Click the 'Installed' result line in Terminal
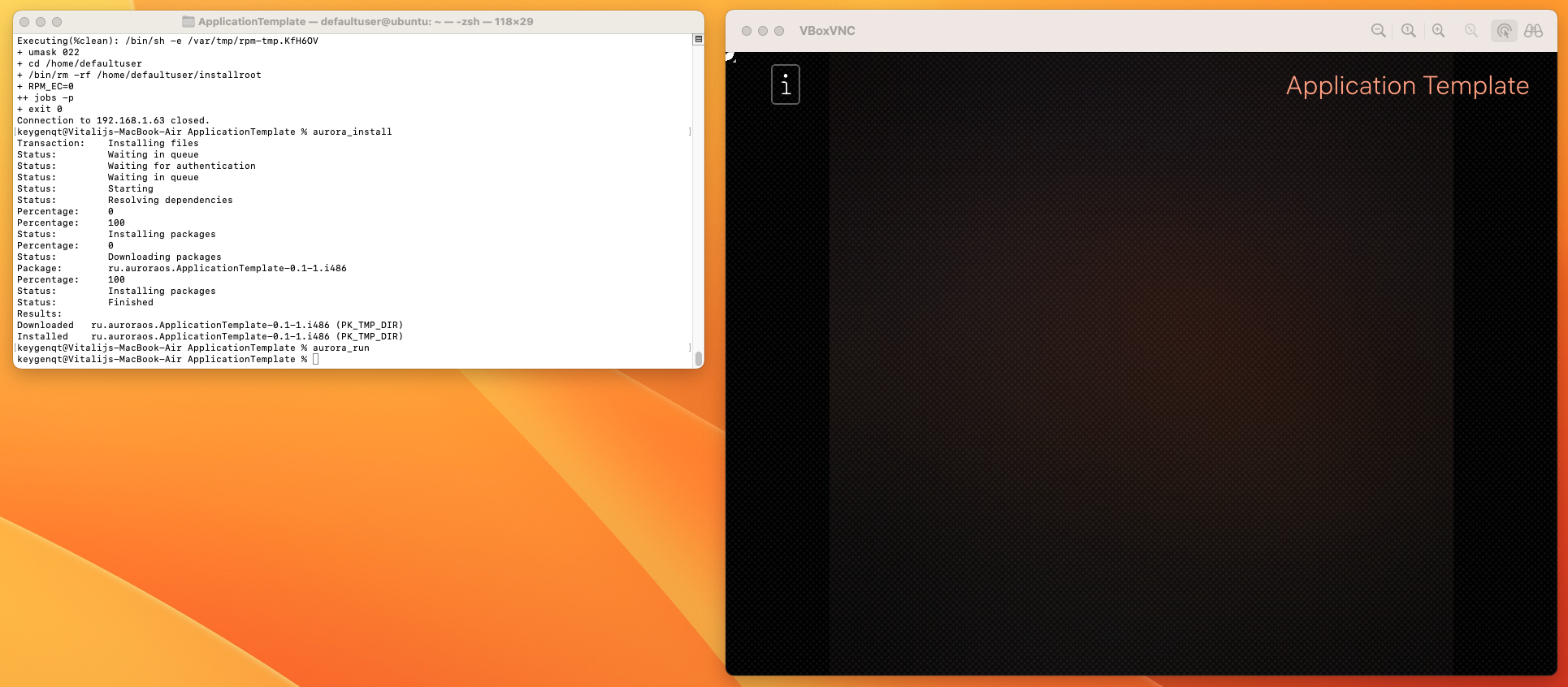 tap(210, 336)
